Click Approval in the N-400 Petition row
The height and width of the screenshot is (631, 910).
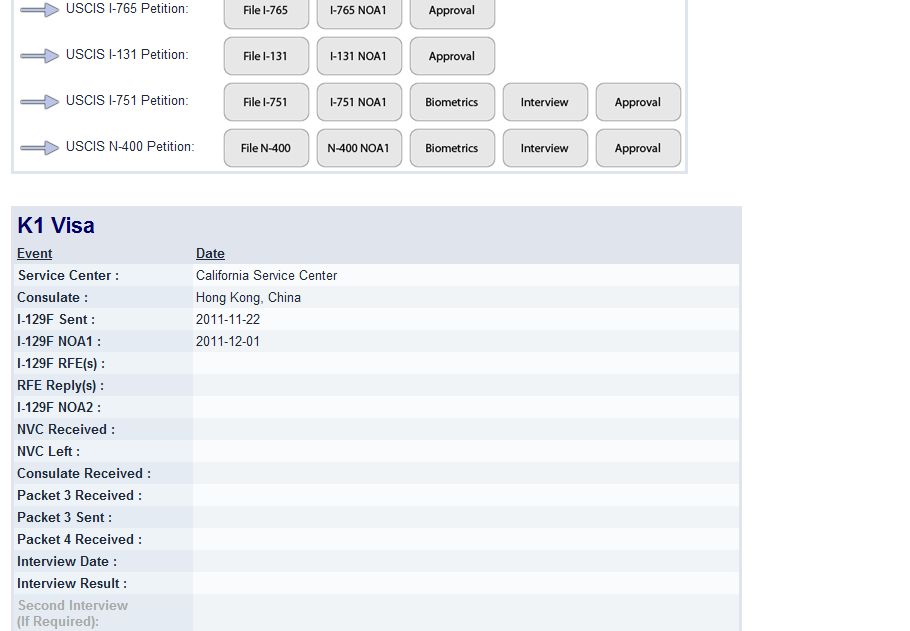638,148
